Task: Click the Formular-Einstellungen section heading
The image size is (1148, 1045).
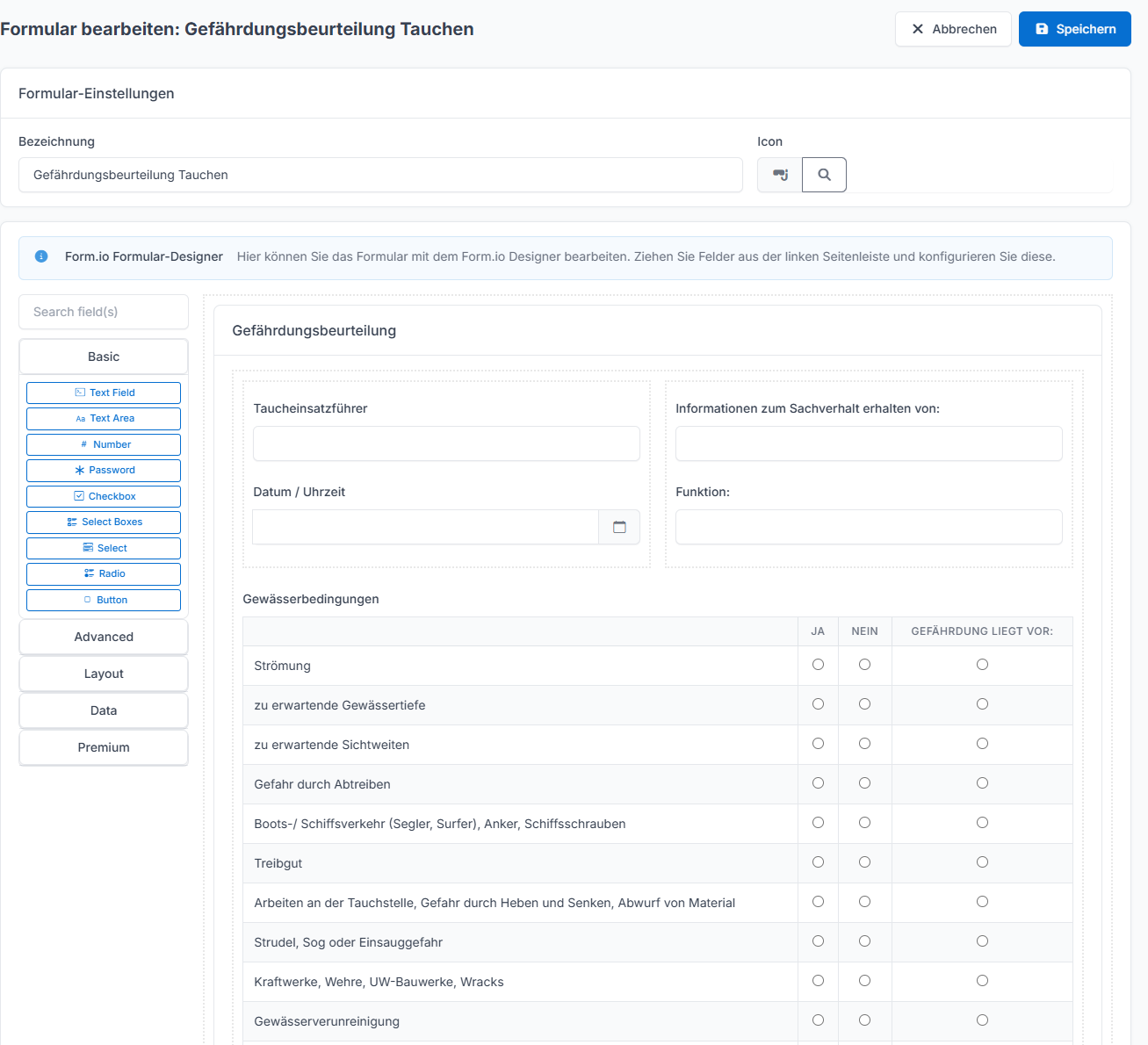Action: pos(97,93)
